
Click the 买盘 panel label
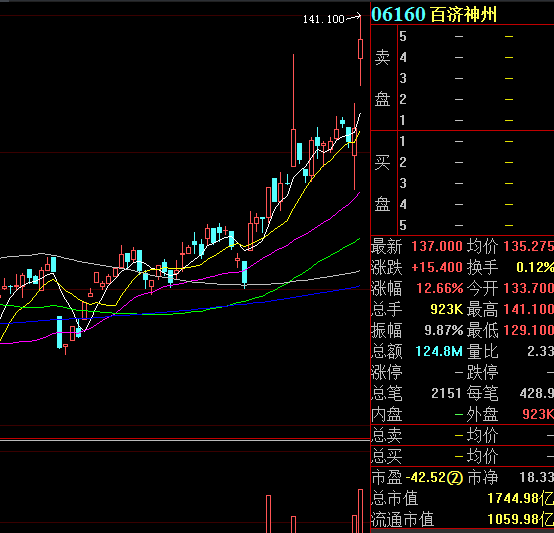pyautogui.click(x=382, y=183)
